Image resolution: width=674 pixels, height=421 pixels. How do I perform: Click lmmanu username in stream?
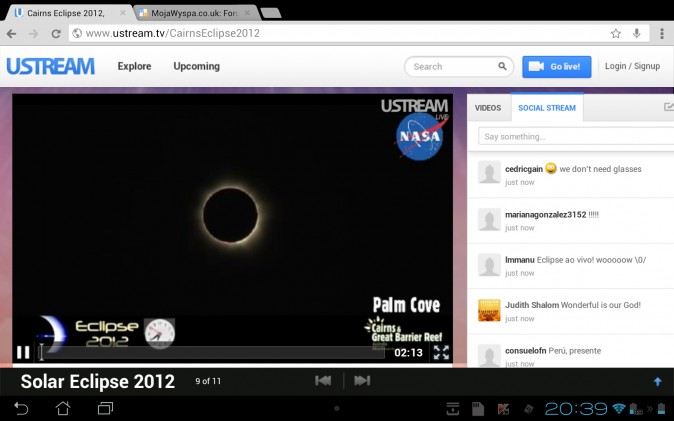(520, 260)
